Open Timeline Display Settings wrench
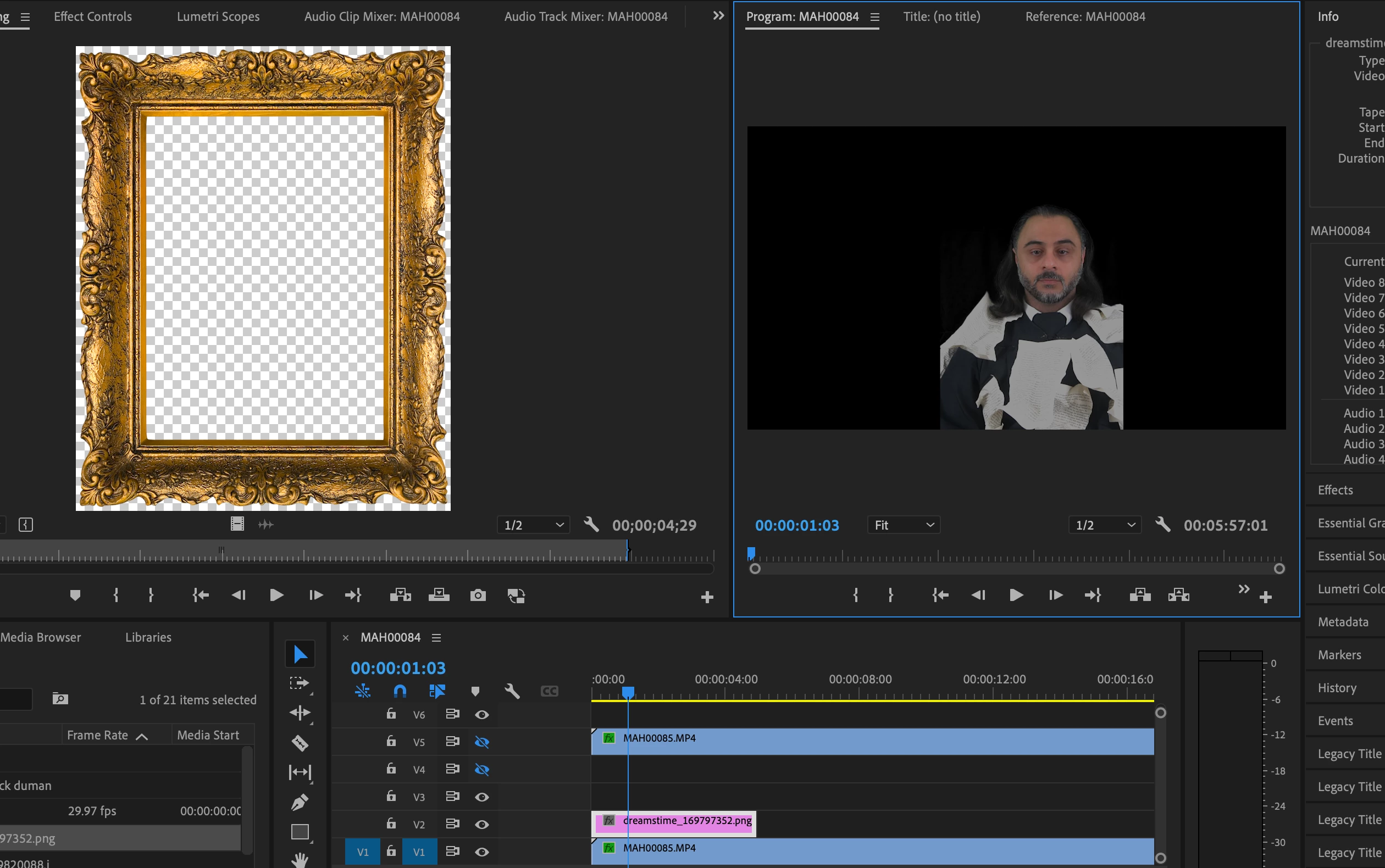Image resolution: width=1385 pixels, height=868 pixels. pos(512,691)
